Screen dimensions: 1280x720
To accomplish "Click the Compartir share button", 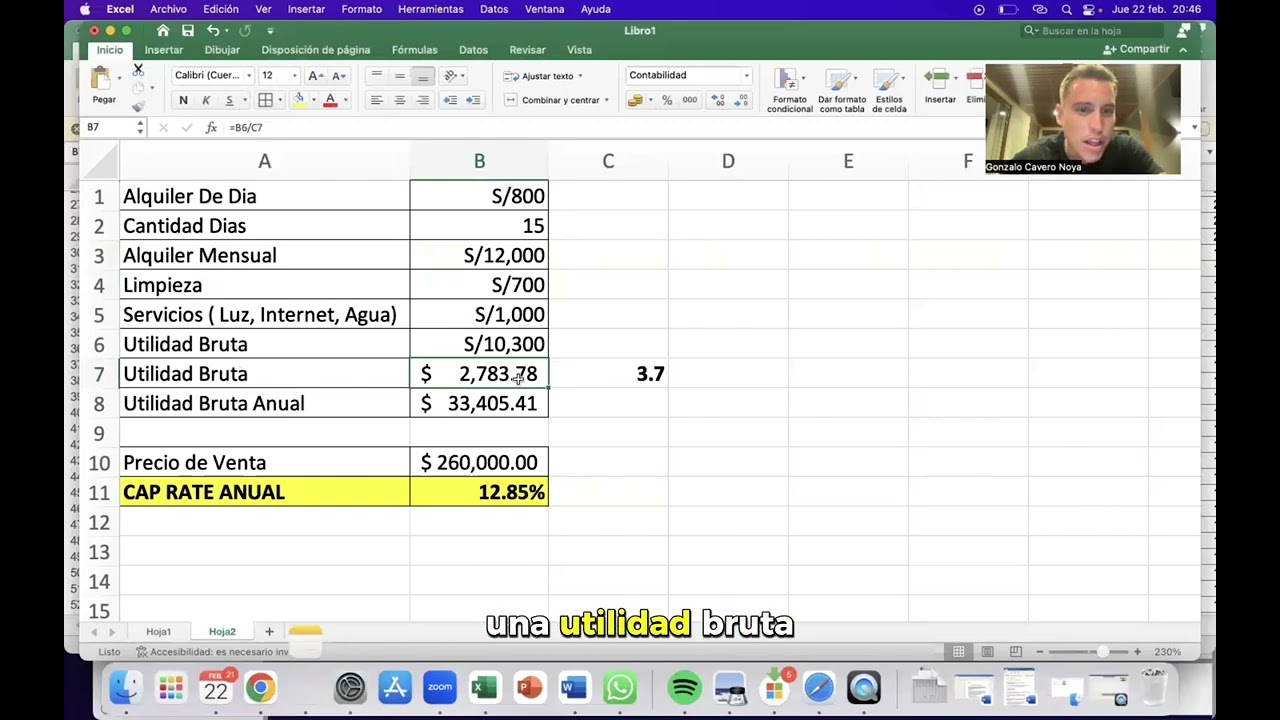I will click(x=1137, y=50).
